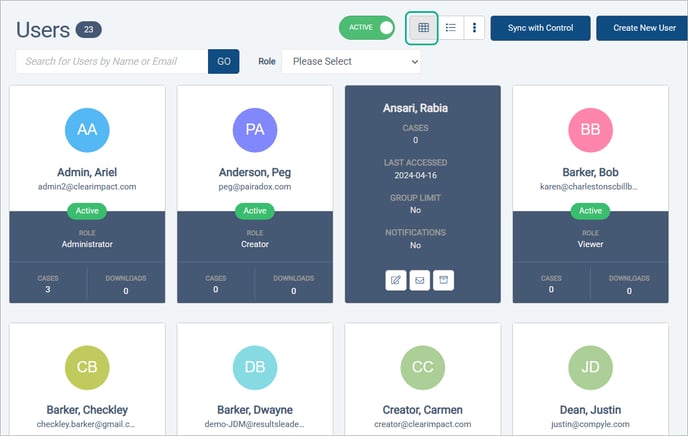
Task: Click the archive icon for Rabia Ansari
Action: (x=443, y=280)
